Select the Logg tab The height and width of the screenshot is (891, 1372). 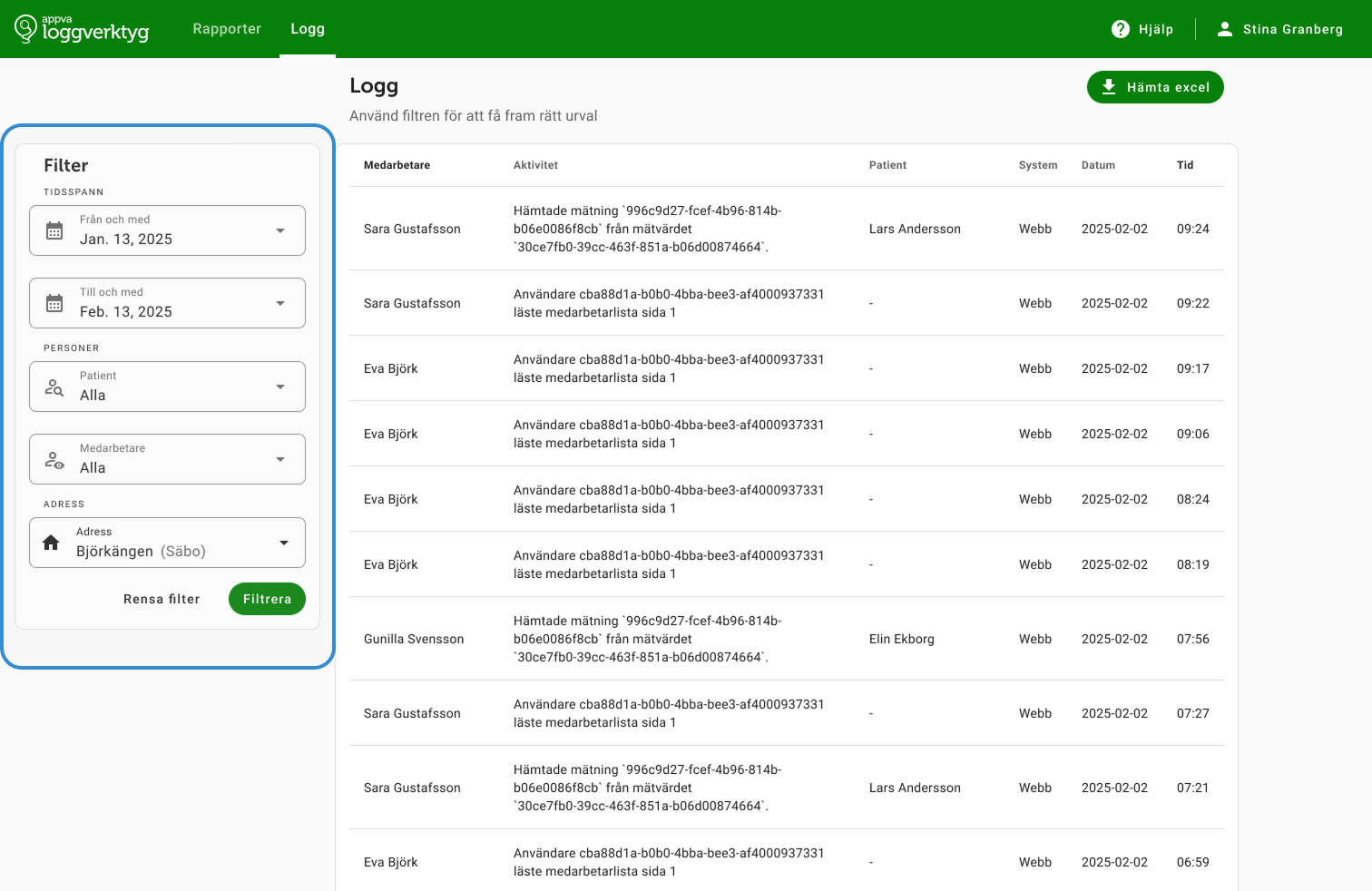[x=308, y=29]
